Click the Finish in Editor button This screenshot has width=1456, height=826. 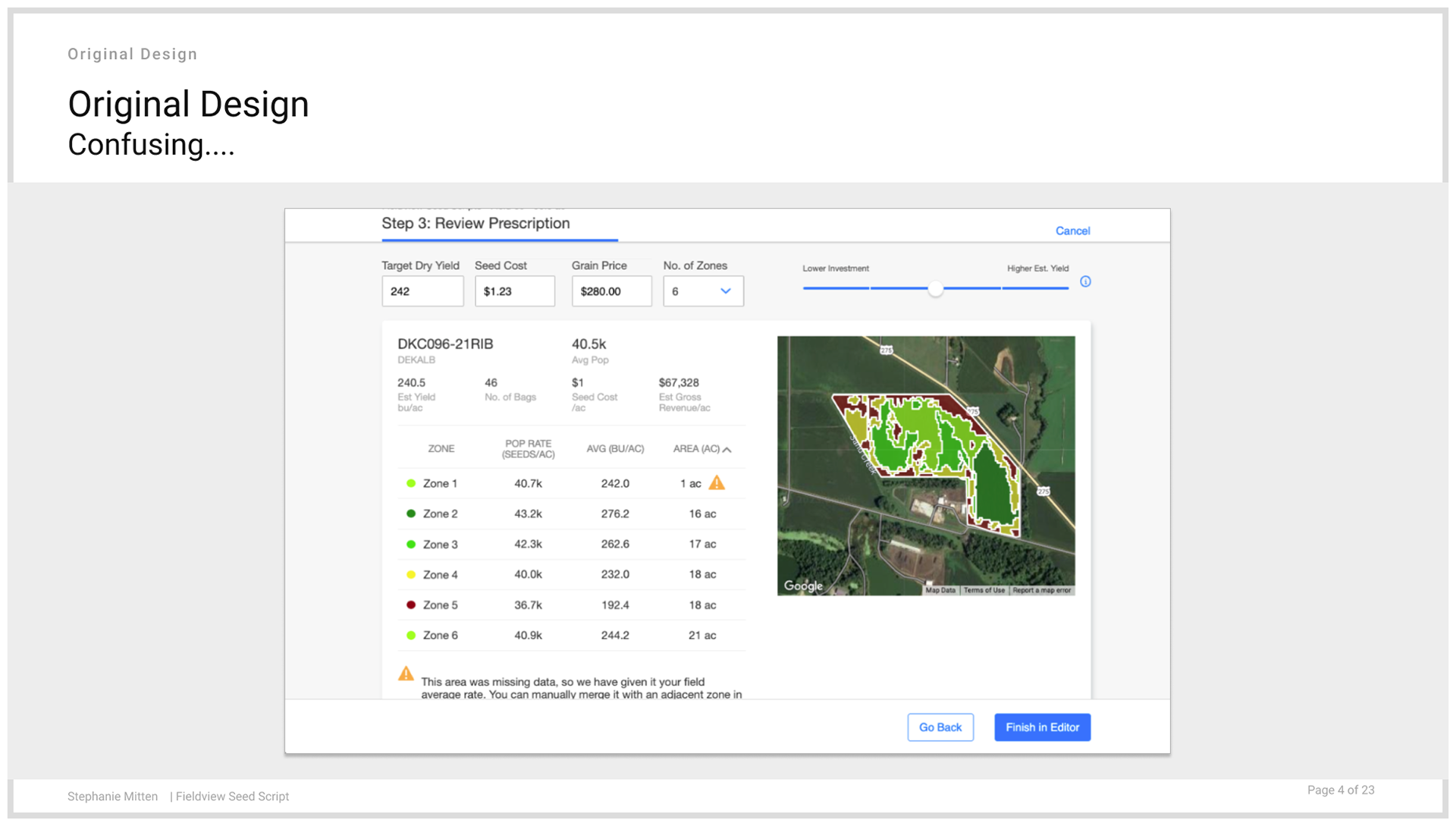1042,727
